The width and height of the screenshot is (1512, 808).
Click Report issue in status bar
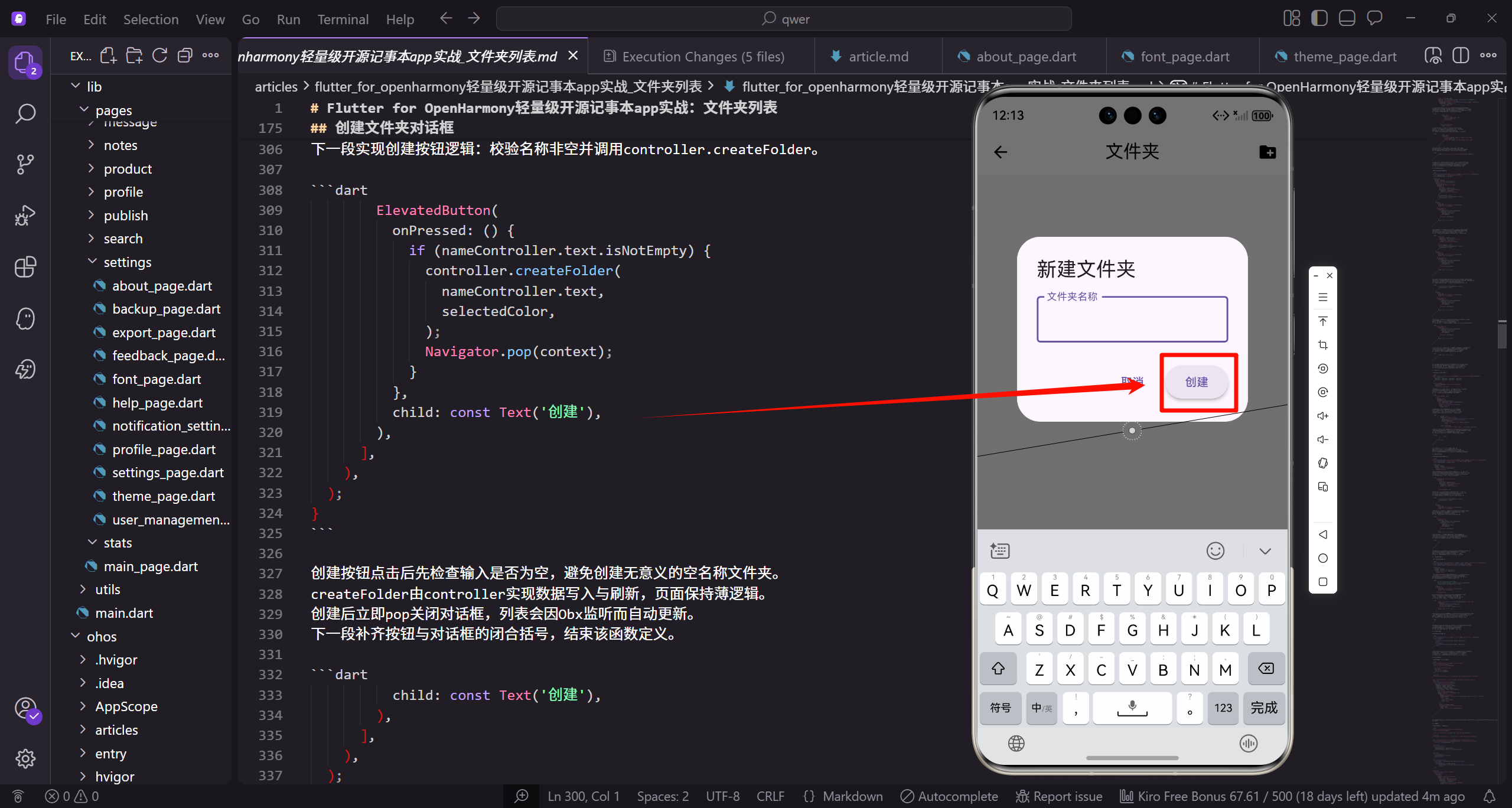[1058, 796]
